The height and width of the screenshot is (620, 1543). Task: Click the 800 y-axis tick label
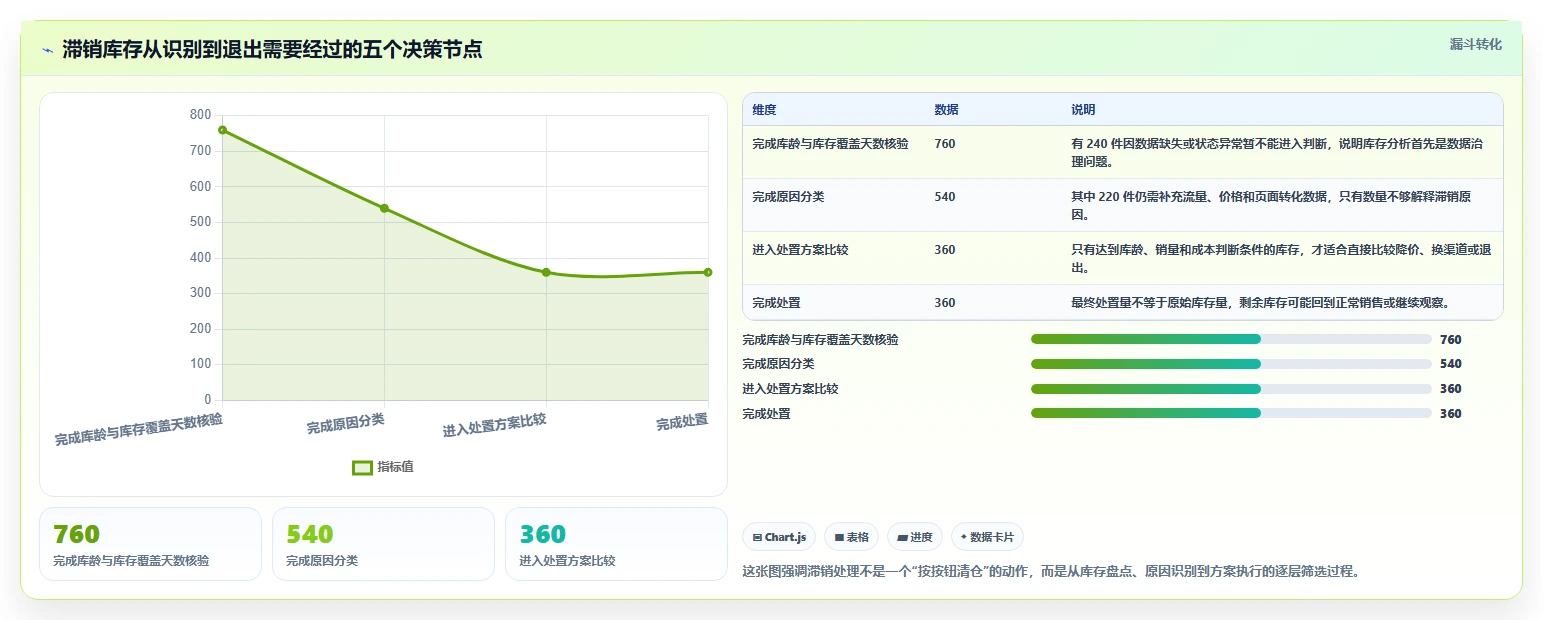click(x=200, y=115)
